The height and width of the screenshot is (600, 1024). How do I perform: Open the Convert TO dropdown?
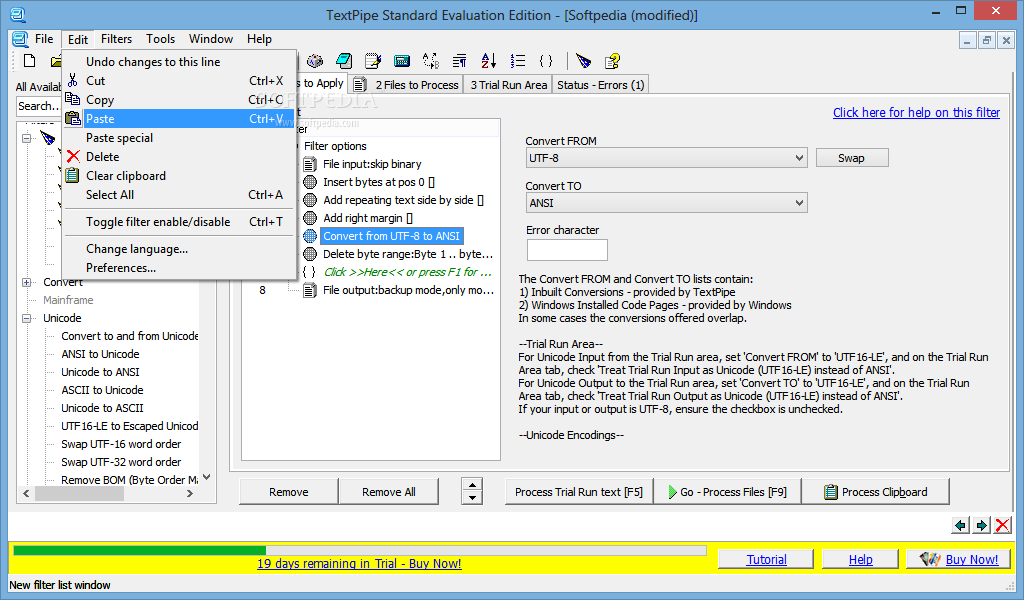[x=799, y=203]
